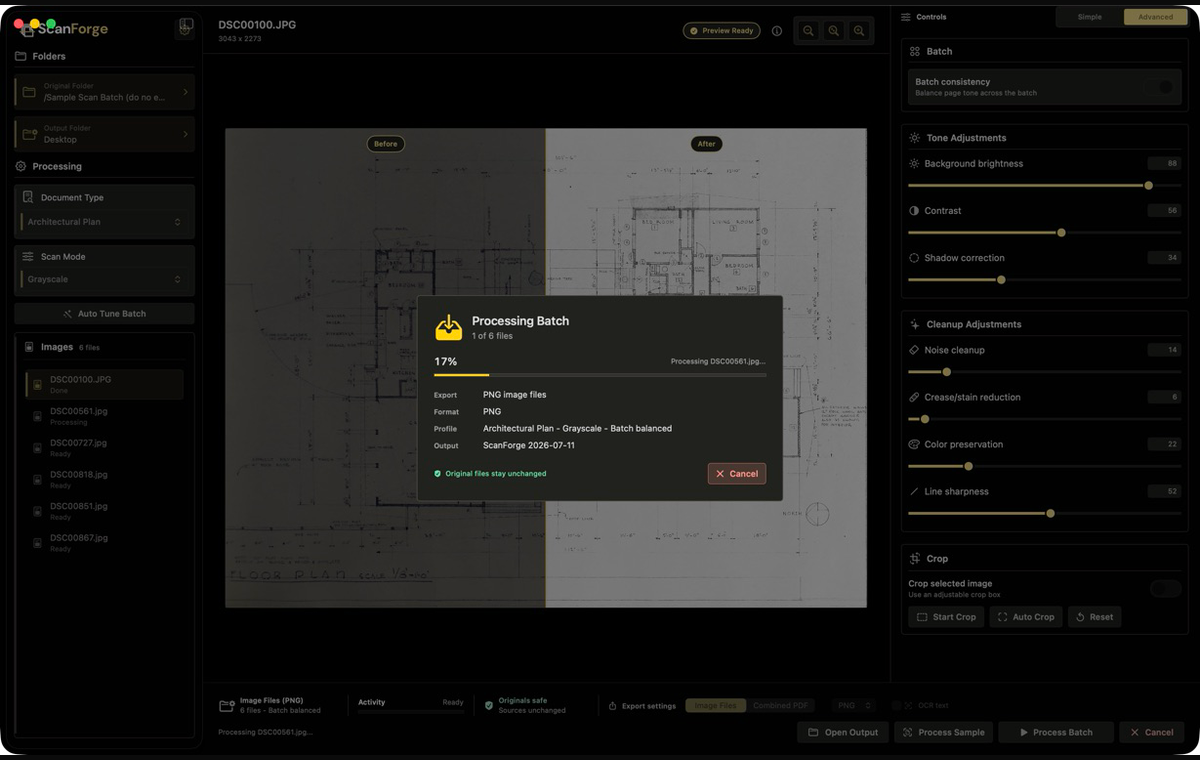This screenshot has width=1200, height=760.
Task: Click the Contrast half-circle icon
Action: coord(914,211)
